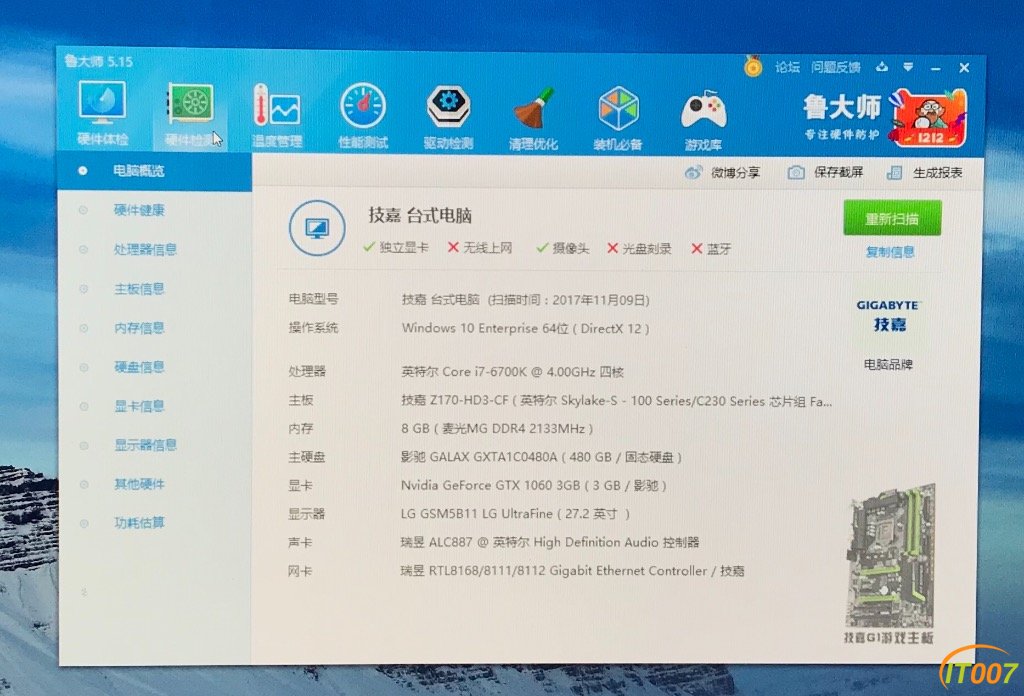Screen dimensions: 1024x696
Task: Select 内存信息 in the sidebar
Action: [x=139, y=328]
